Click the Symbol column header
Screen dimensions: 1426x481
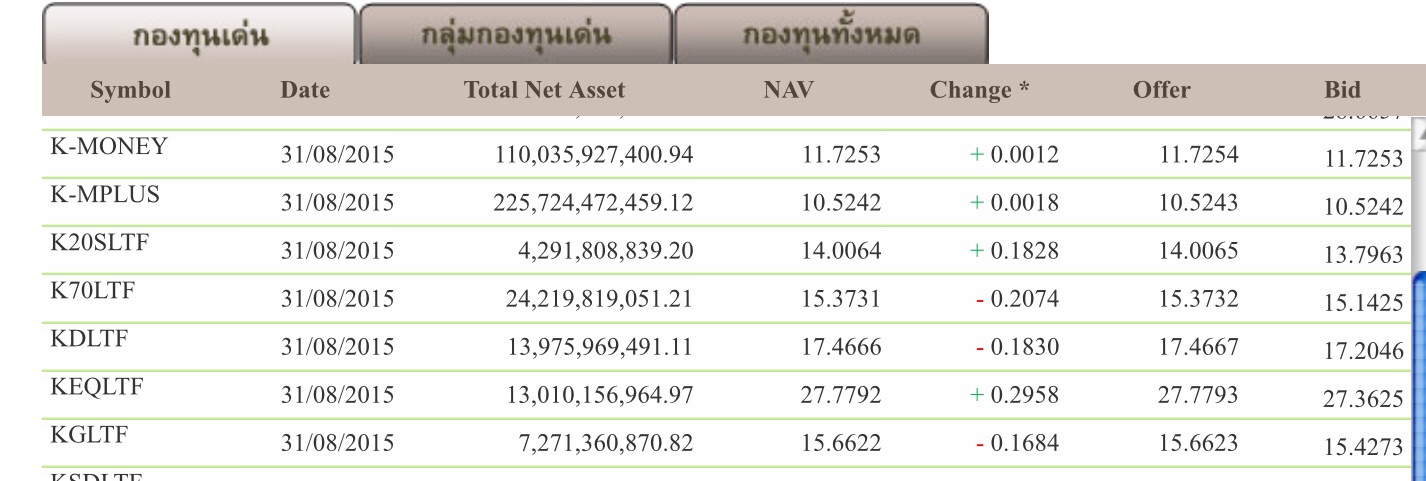point(130,90)
